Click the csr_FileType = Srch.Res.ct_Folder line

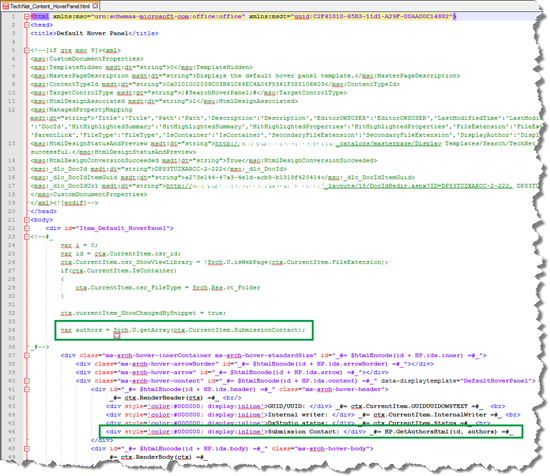(x=168, y=288)
